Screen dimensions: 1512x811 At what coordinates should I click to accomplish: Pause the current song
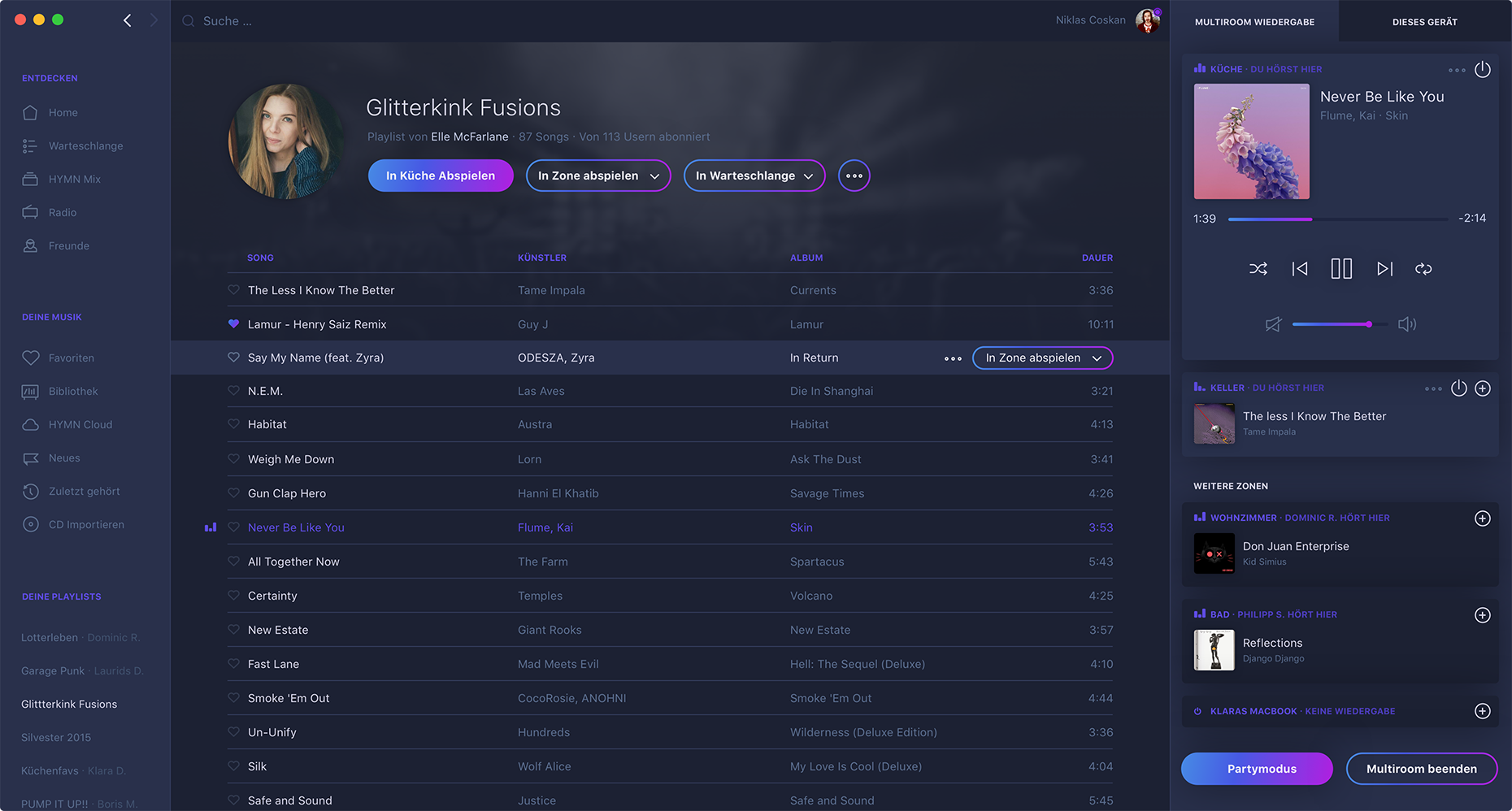(1341, 269)
